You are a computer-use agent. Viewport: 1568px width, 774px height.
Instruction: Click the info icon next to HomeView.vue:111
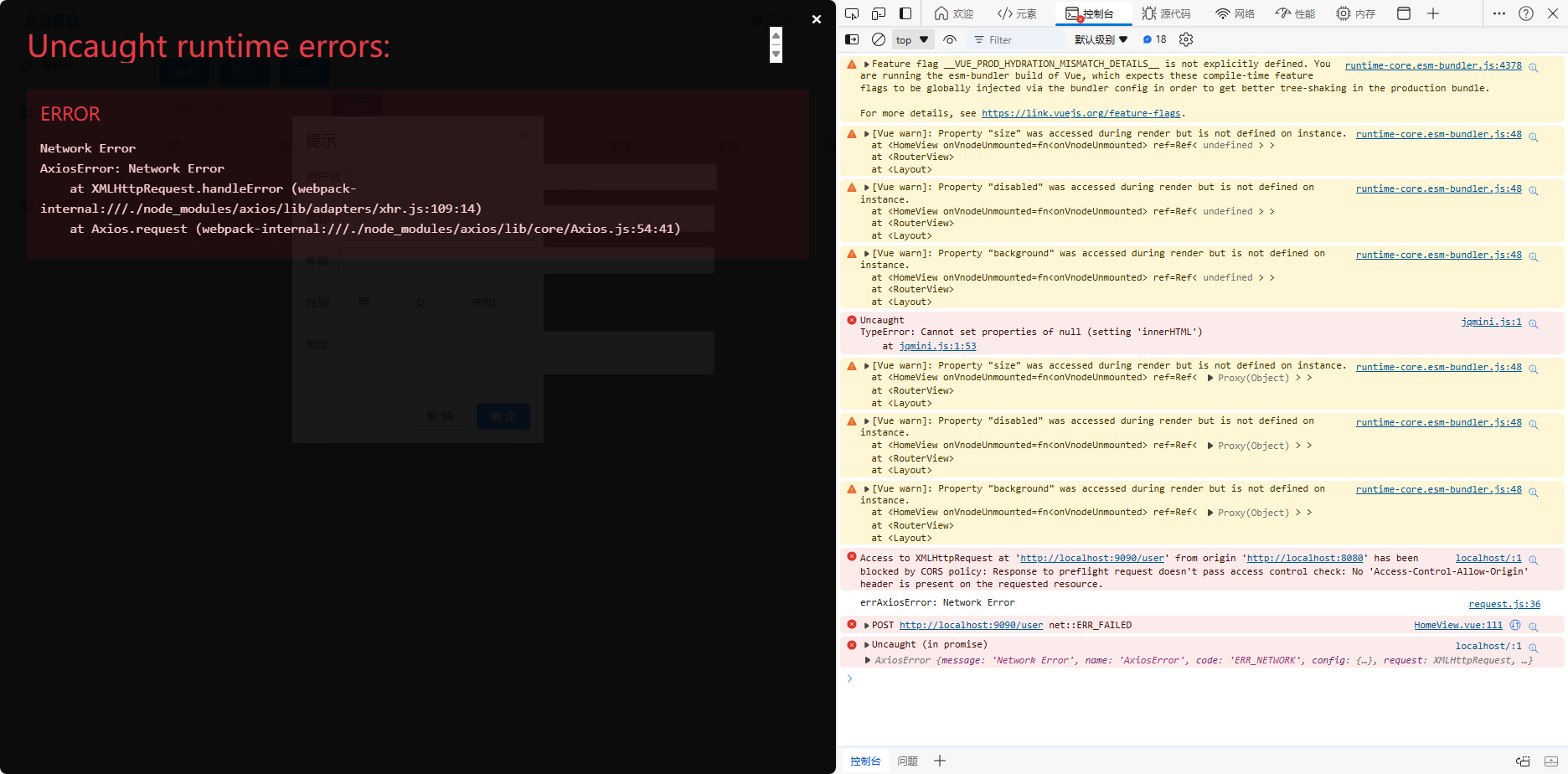pyautogui.click(x=1515, y=625)
